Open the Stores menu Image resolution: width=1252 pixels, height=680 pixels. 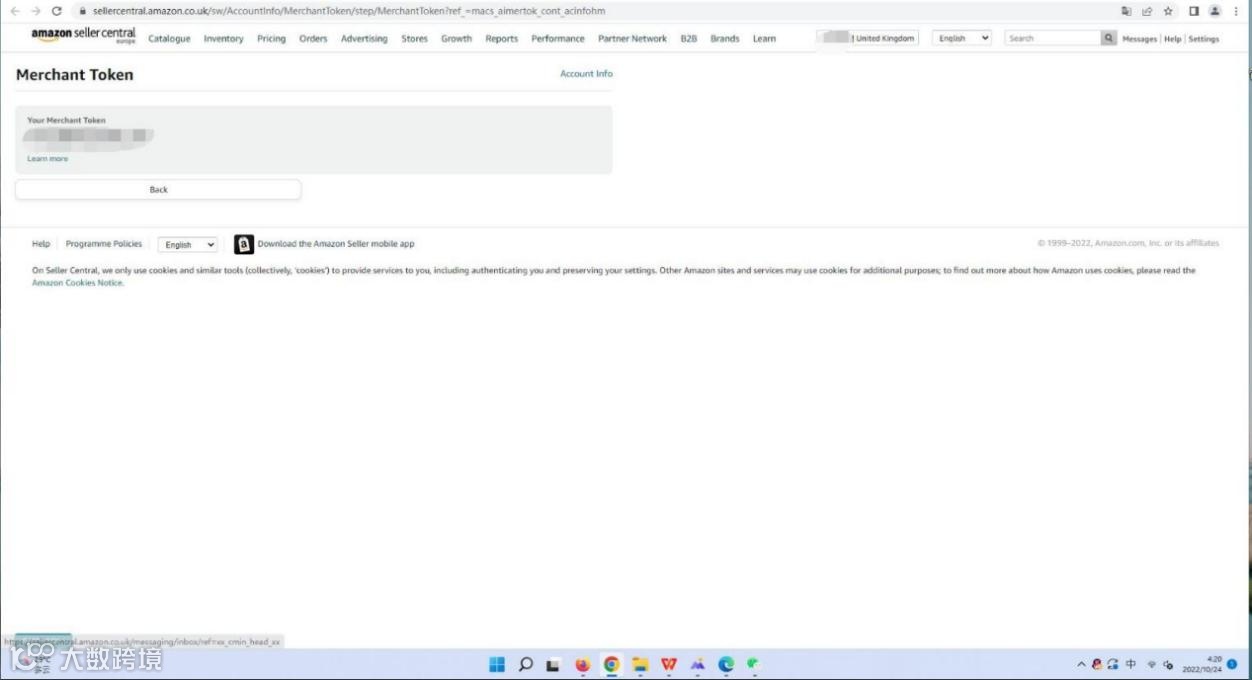pyautogui.click(x=414, y=39)
